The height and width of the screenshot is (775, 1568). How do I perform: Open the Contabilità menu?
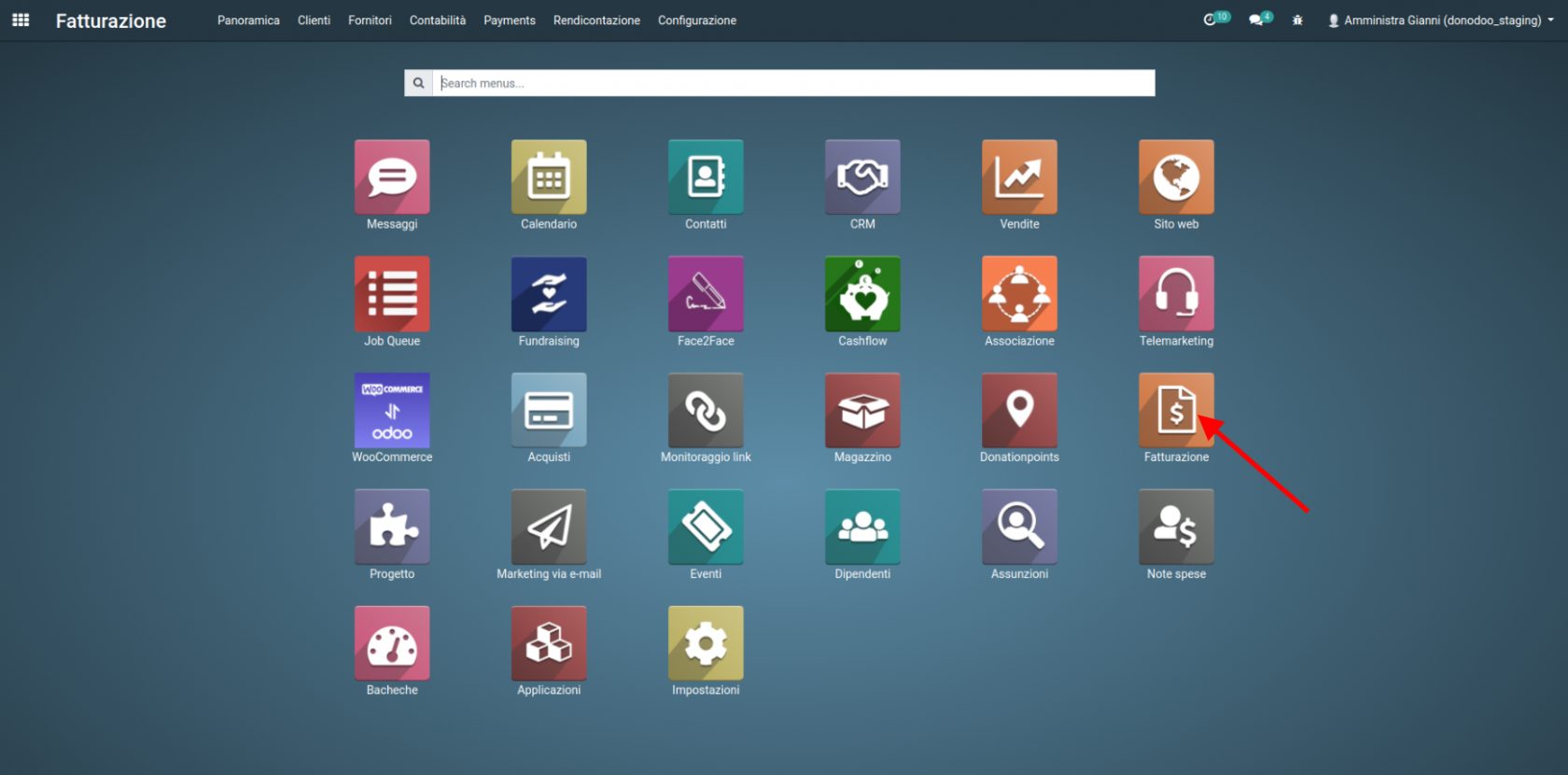pos(437,21)
